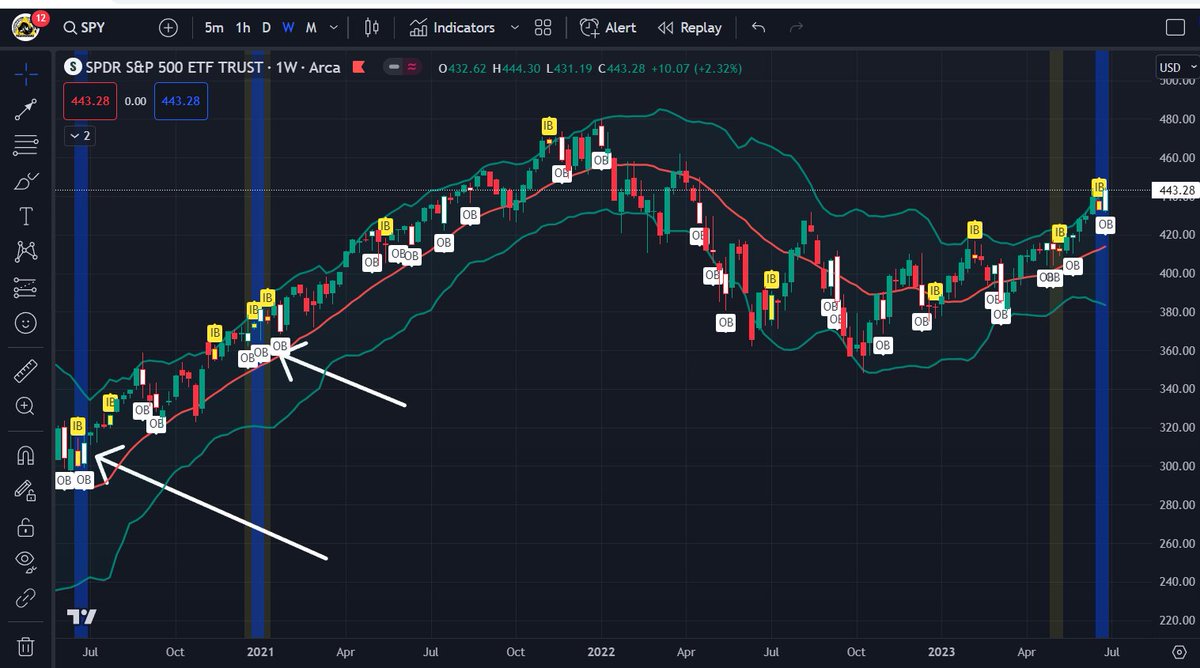Remove drawings with the trash icon
The width and height of the screenshot is (1200, 668).
pos(26,646)
